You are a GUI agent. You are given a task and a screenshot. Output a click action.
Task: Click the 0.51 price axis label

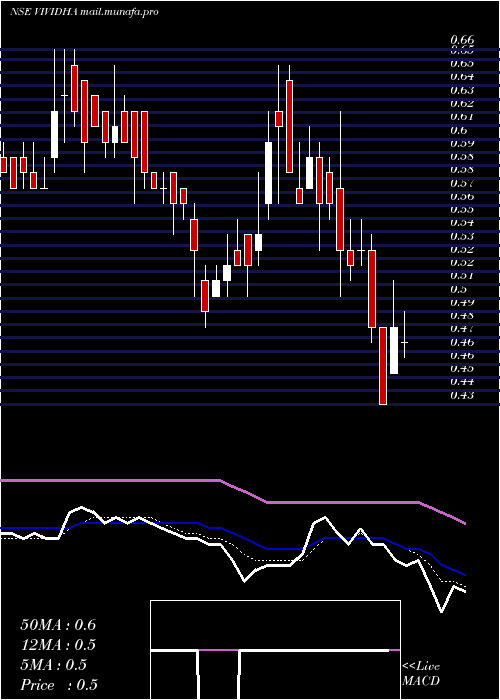[462, 276]
